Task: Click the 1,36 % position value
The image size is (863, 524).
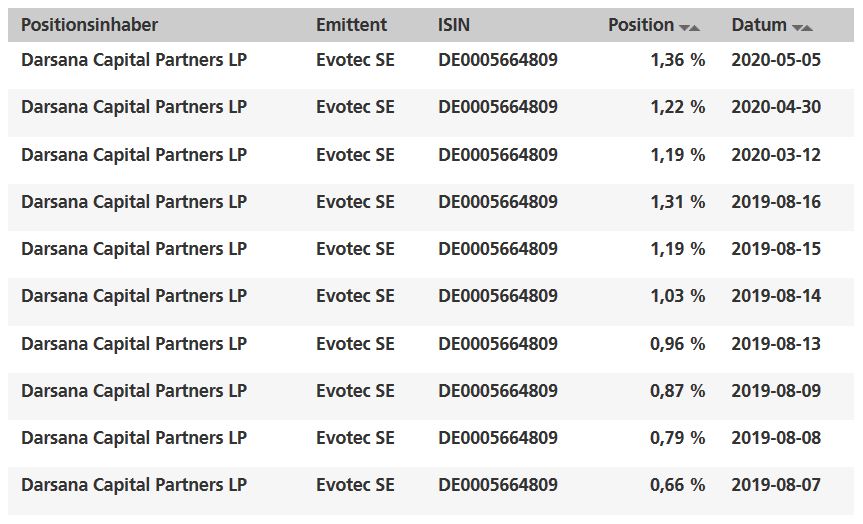Action: click(677, 60)
